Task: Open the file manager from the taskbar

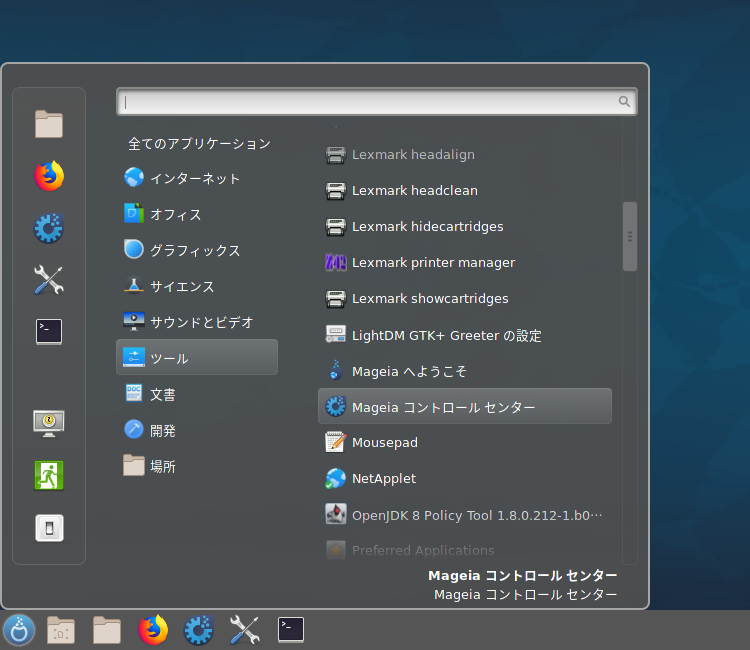Action: (x=107, y=630)
